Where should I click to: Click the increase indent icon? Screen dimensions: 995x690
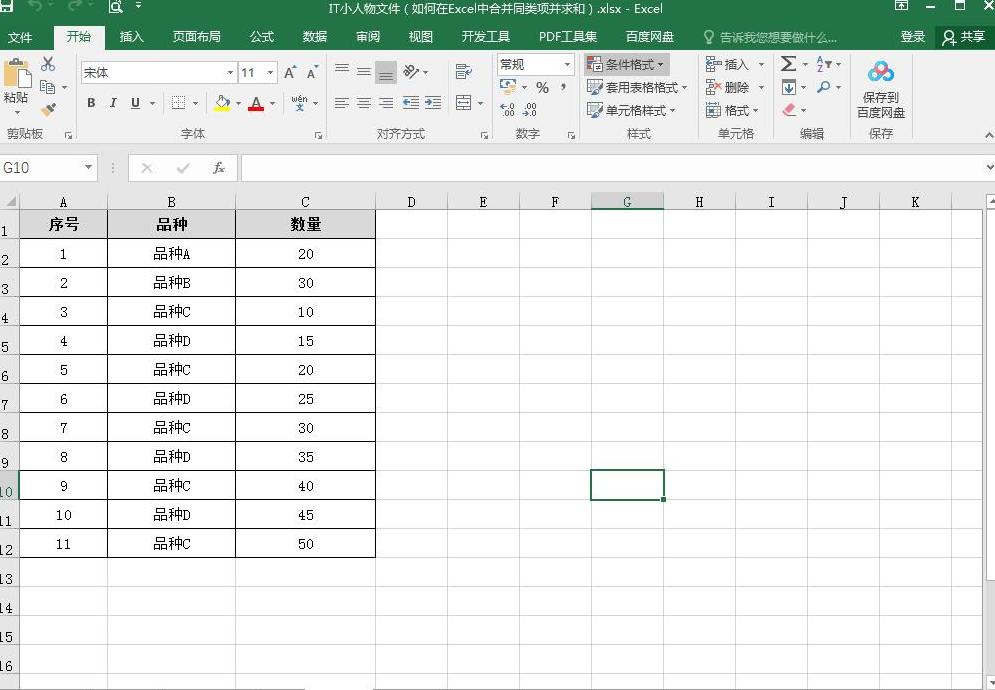pos(433,103)
